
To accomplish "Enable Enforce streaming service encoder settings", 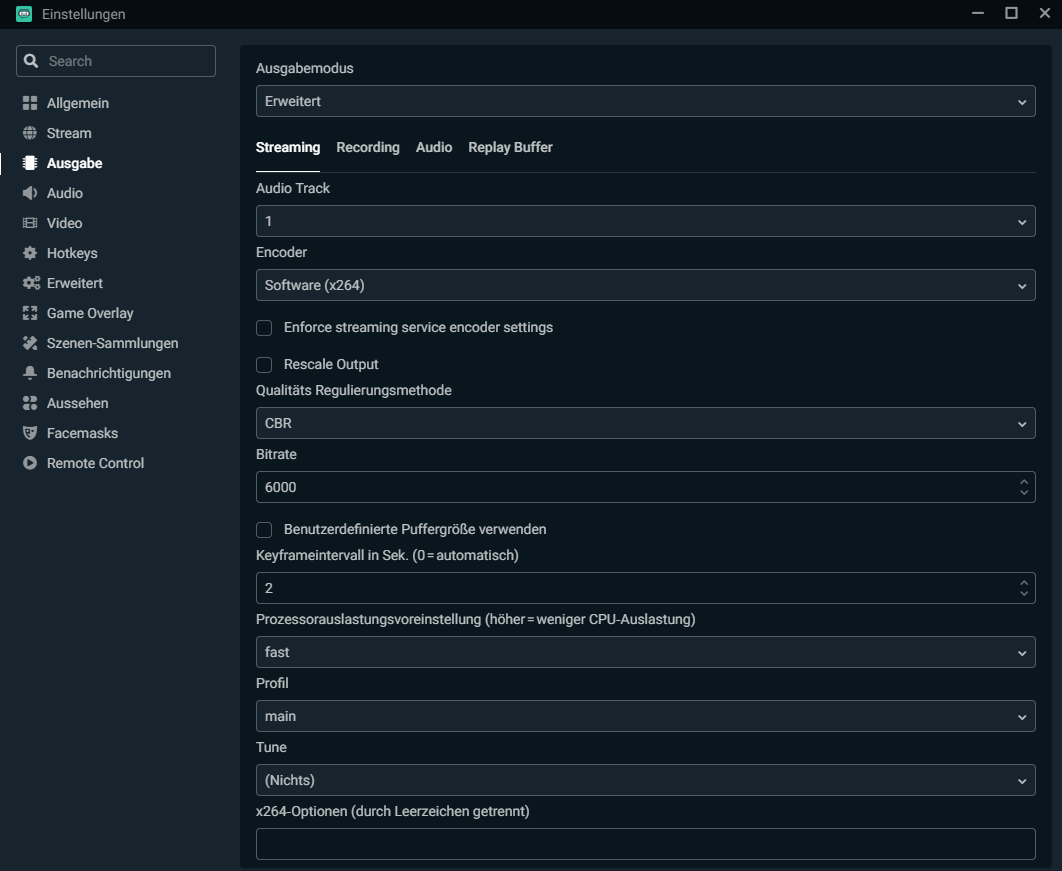I will click(x=264, y=328).
